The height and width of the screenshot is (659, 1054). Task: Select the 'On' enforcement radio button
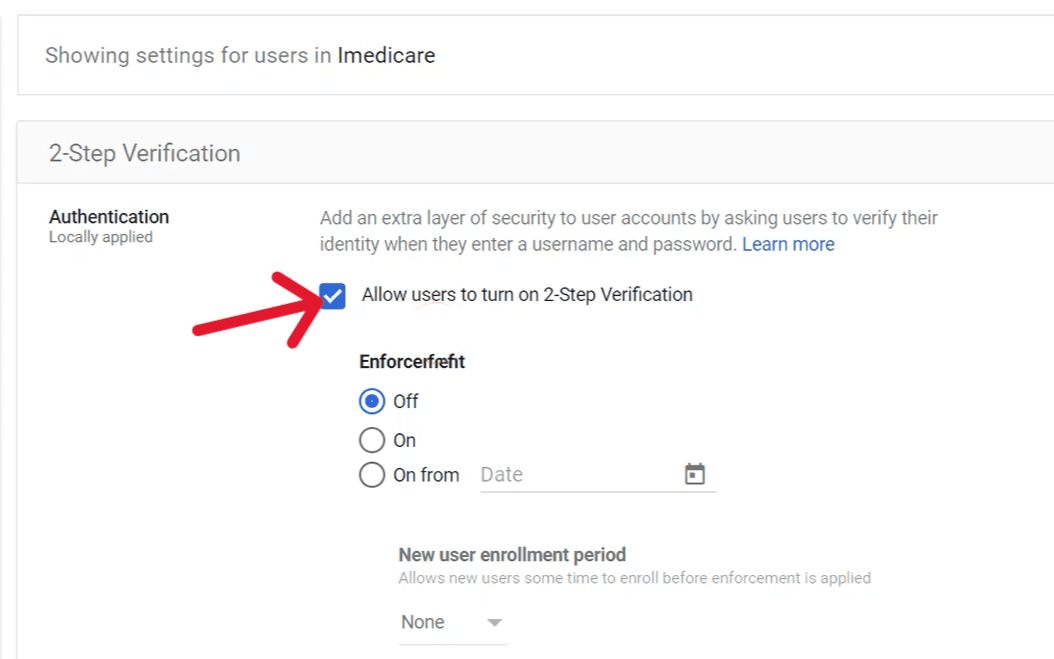[x=372, y=439]
